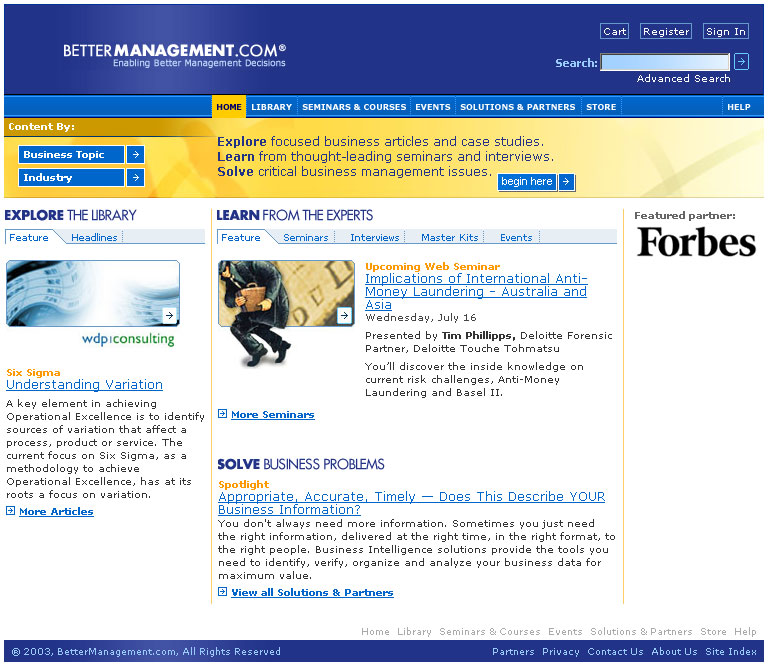Image resolution: width=768 pixels, height=666 pixels.
Task: Click the icon before More Seminars
Action: coord(222,414)
